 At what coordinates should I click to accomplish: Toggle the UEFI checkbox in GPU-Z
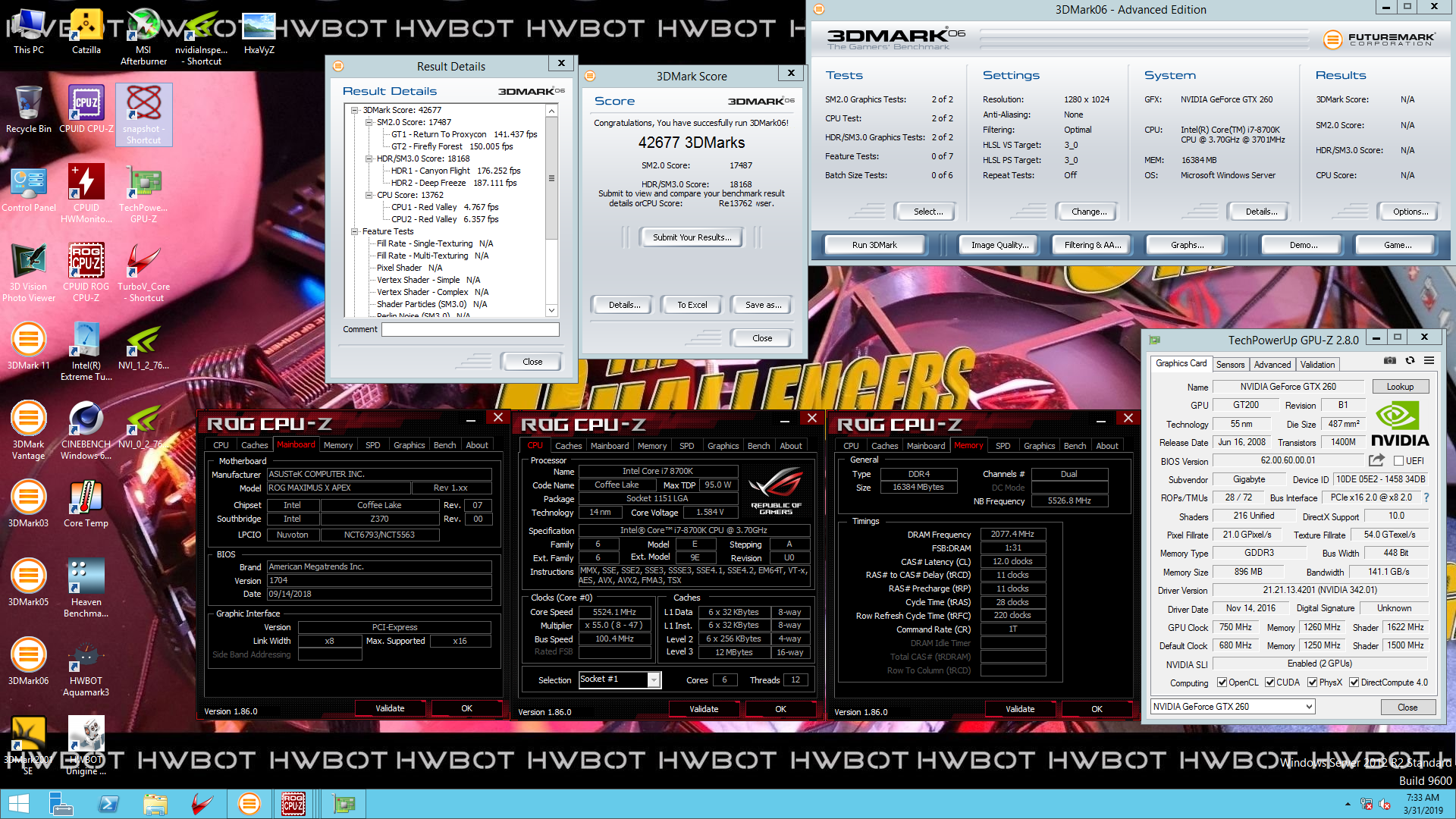pyautogui.click(x=1398, y=460)
